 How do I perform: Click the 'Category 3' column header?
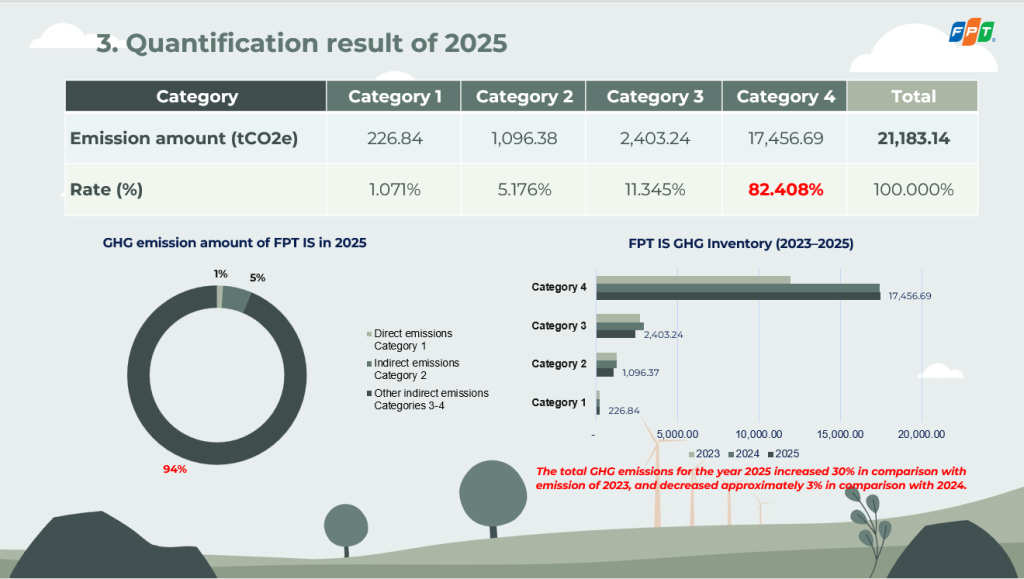(654, 96)
